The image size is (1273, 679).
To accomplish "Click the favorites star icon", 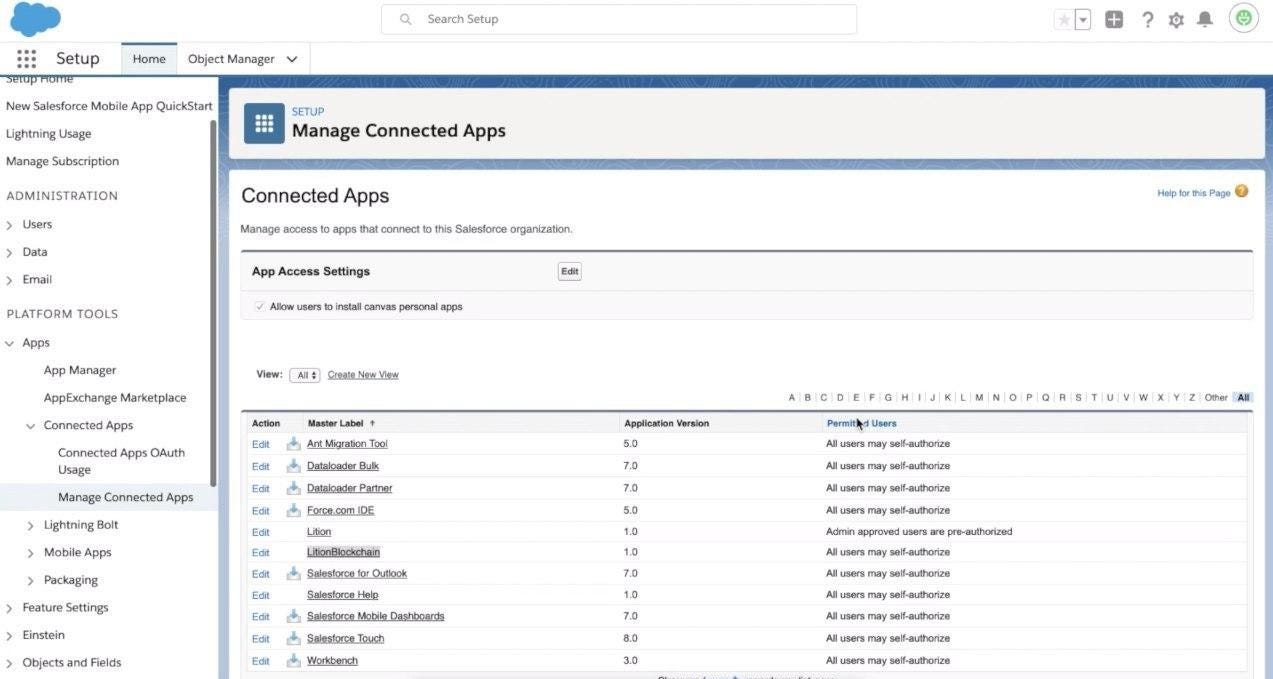I will (1064, 20).
